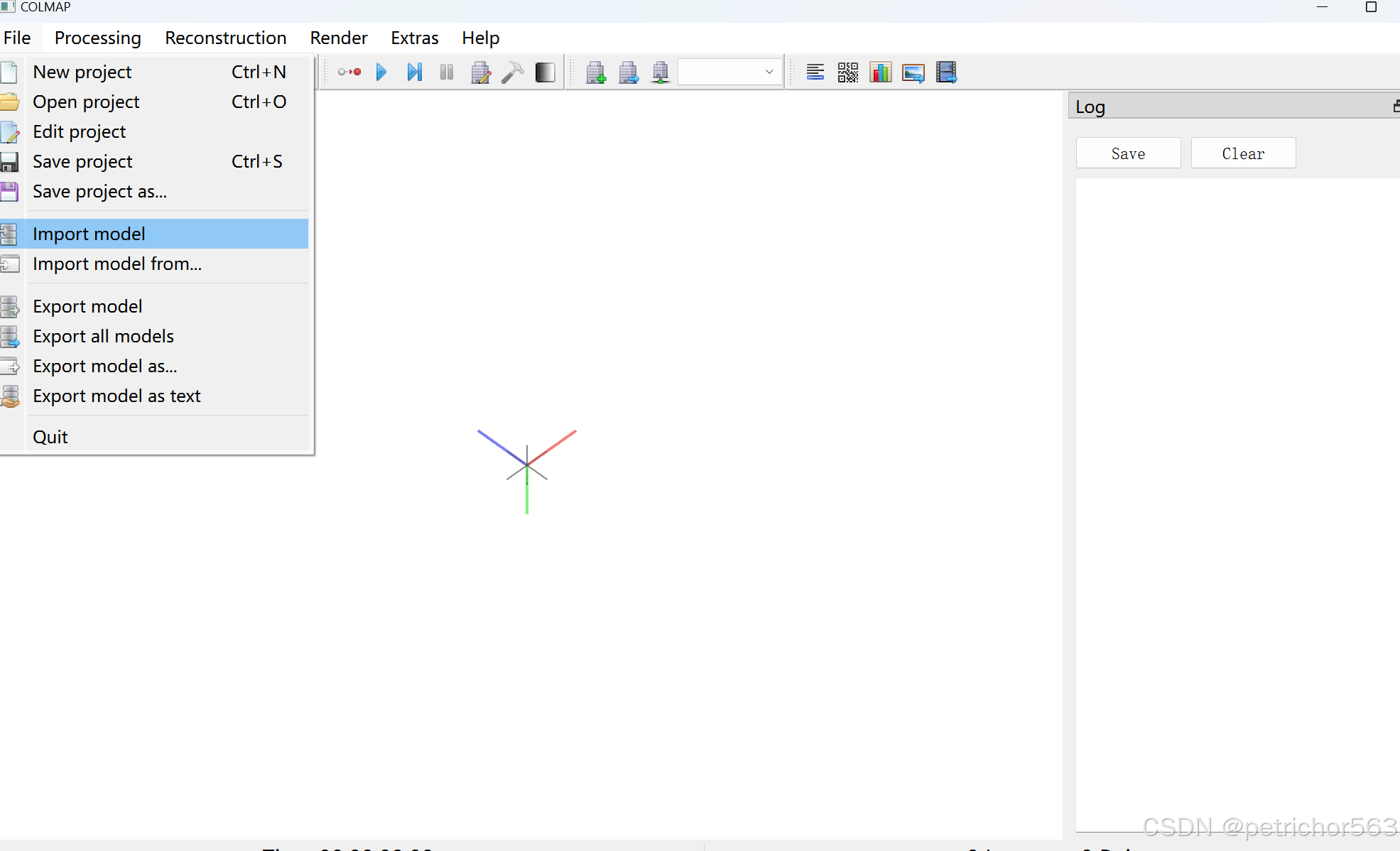Click the Save log button

point(1128,153)
